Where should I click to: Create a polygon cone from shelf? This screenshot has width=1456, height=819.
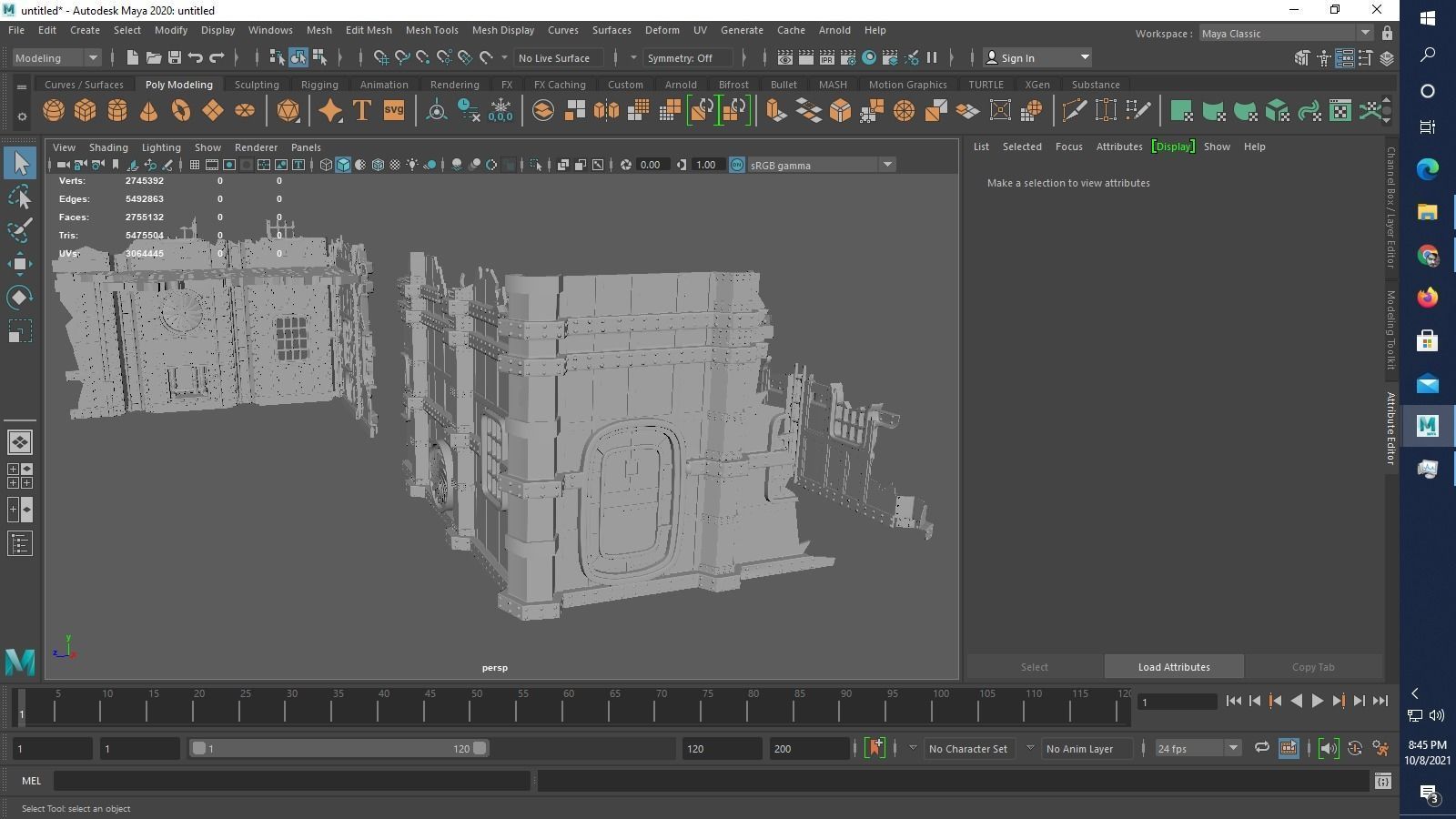click(x=148, y=111)
